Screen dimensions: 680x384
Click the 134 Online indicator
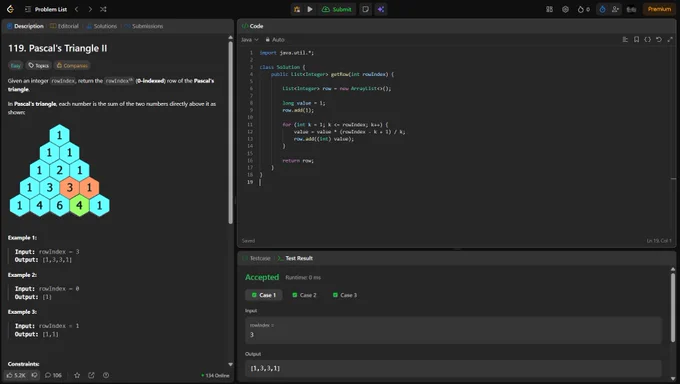point(216,375)
